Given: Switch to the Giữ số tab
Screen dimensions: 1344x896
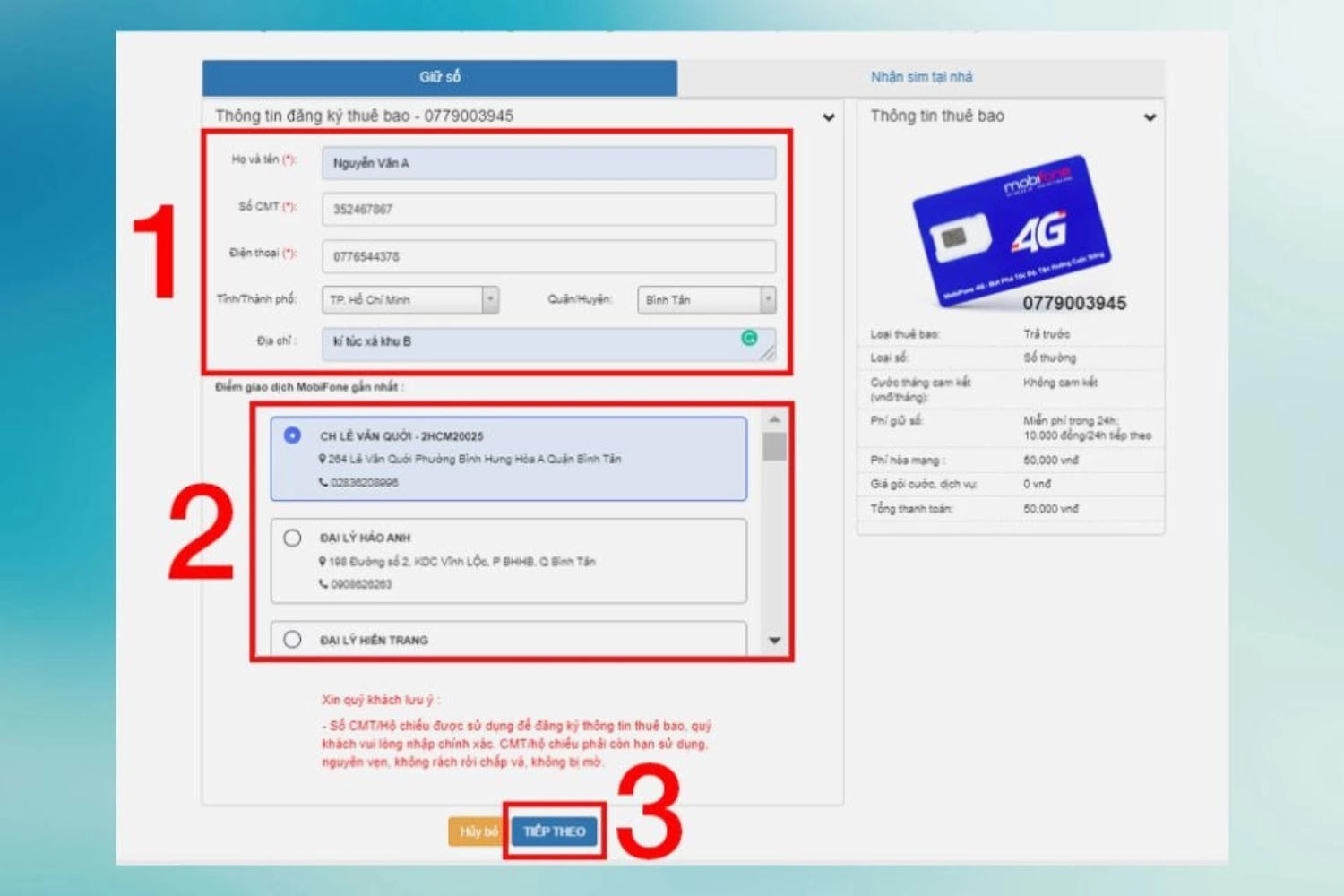Looking at the screenshot, I should pos(440,77).
